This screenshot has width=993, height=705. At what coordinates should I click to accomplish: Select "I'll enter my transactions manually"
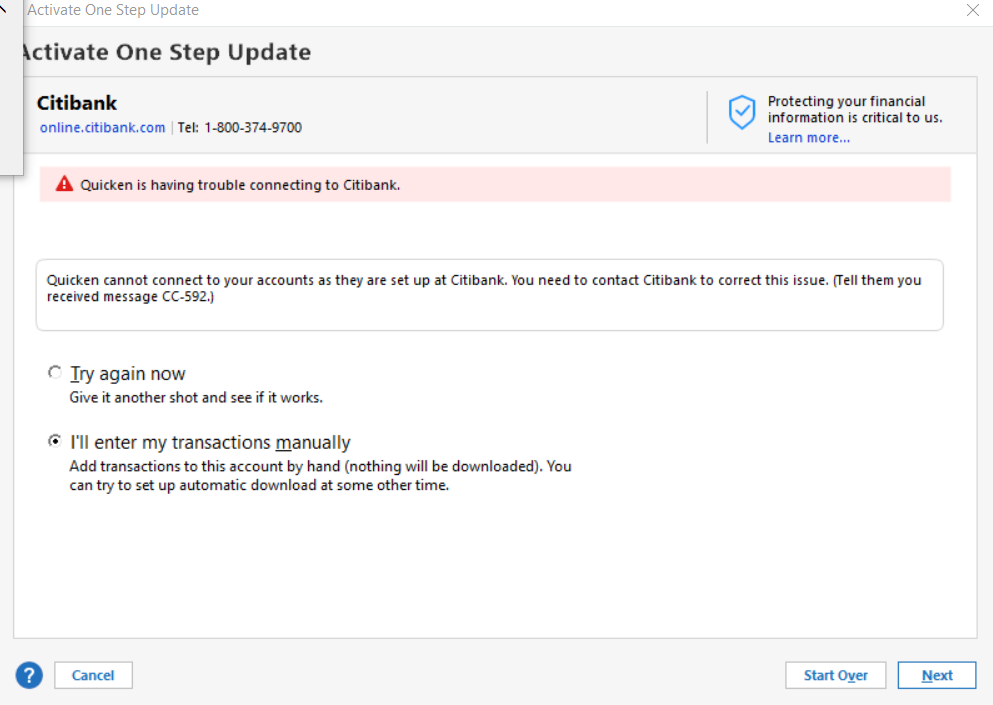point(55,440)
